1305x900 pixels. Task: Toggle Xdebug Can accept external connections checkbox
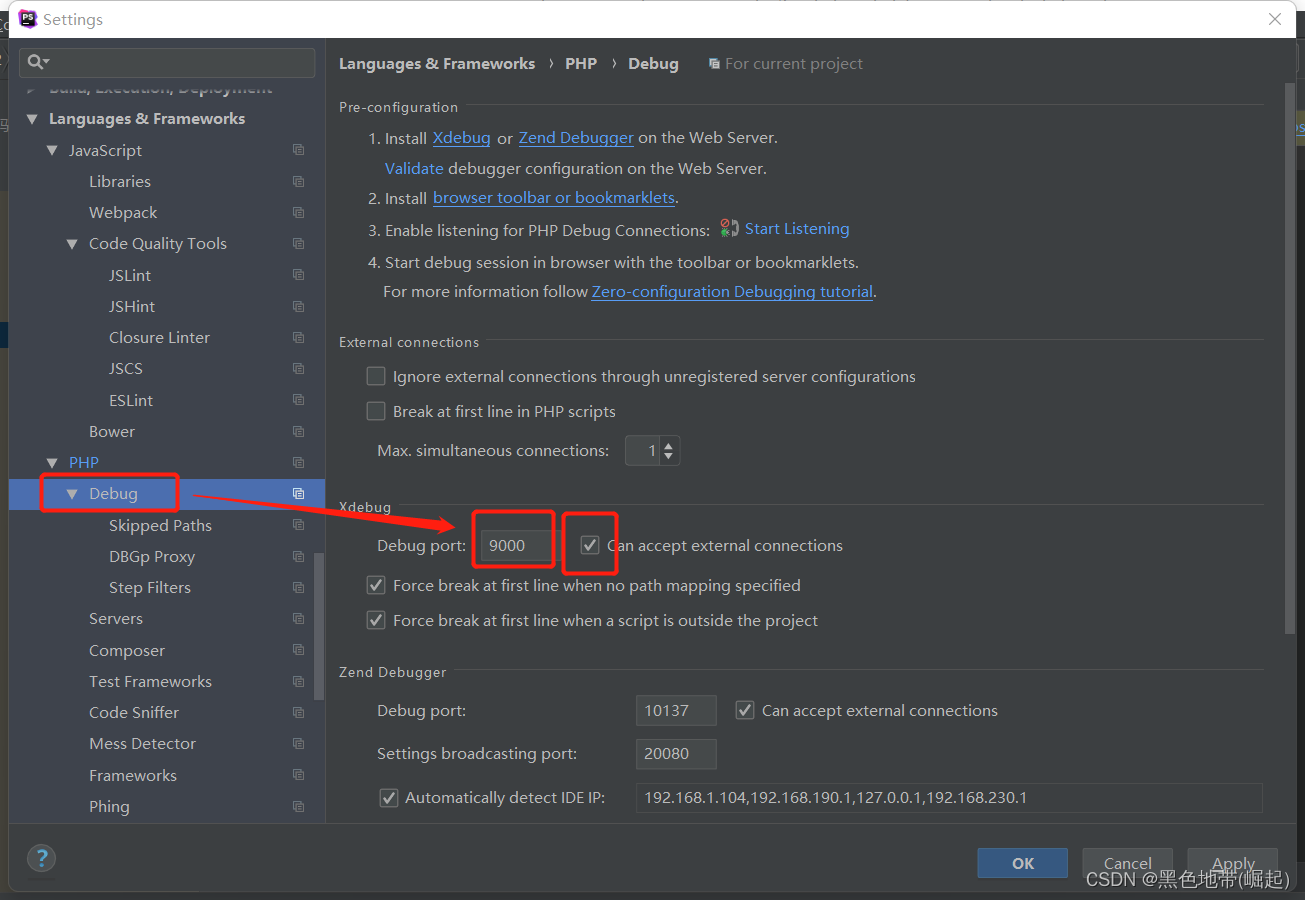[590, 545]
